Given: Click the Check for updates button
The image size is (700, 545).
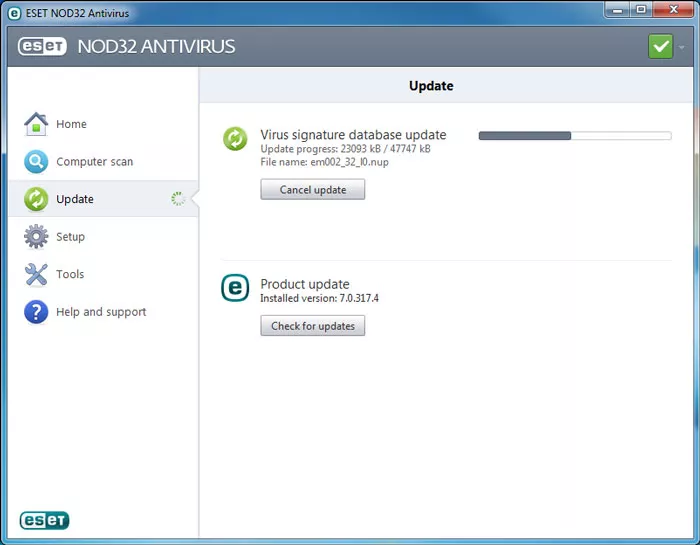Looking at the screenshot, I should click(x=312, y=325).
